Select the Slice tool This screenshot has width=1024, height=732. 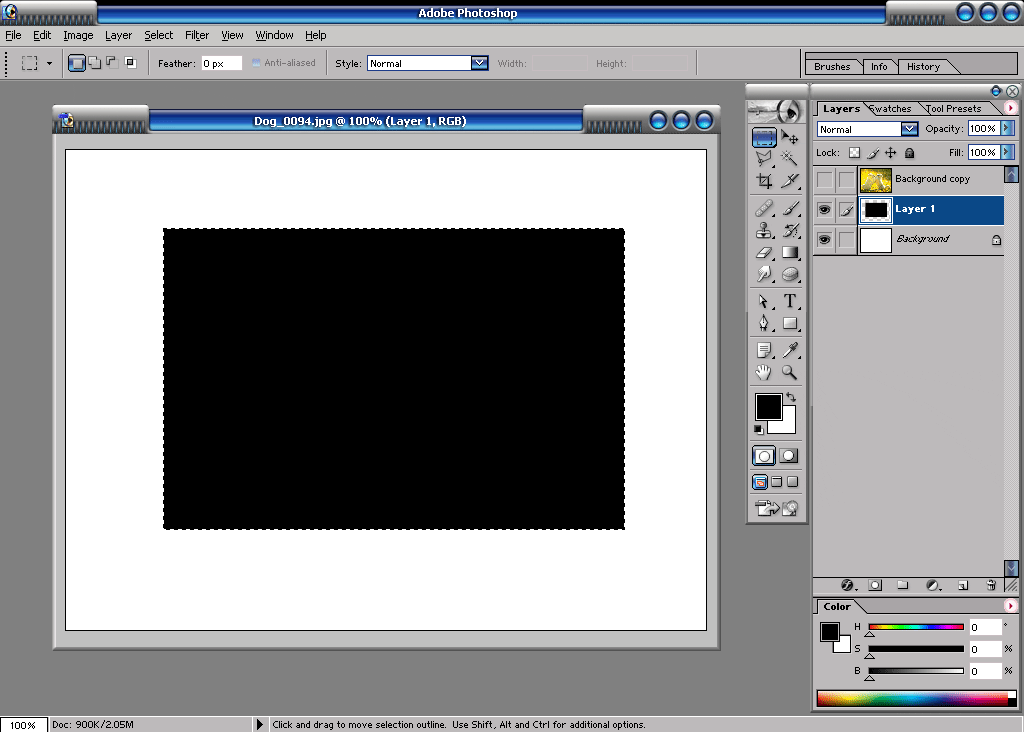(x=790, y=181)
